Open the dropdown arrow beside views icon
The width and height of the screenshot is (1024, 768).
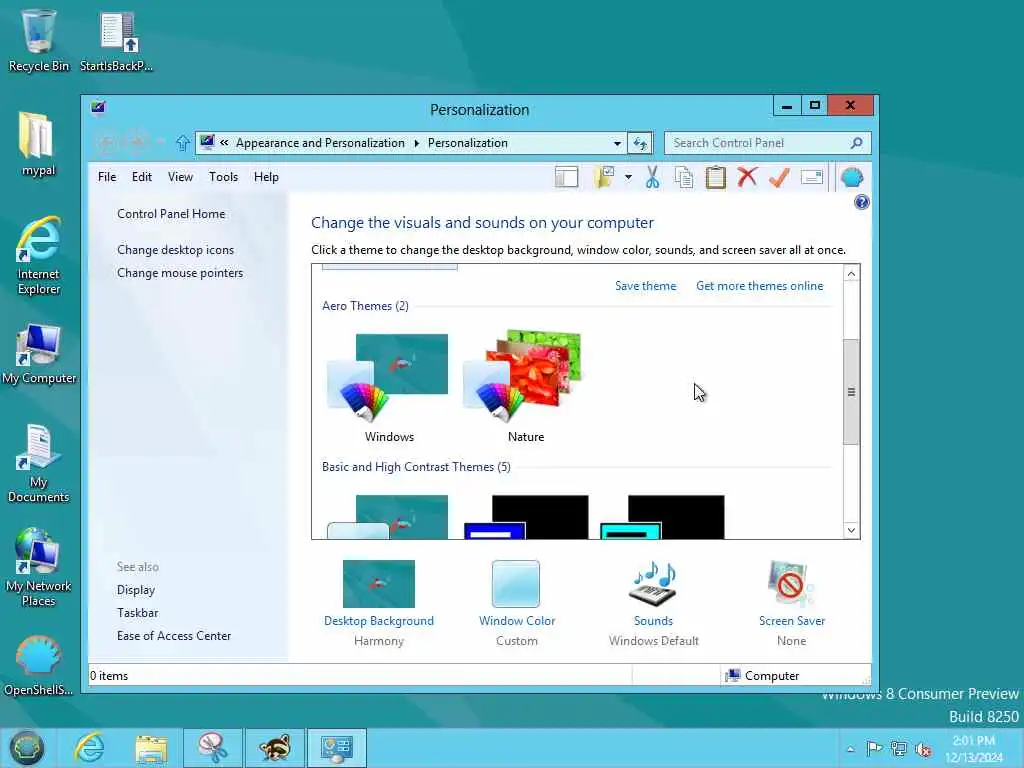tap(628, 177)
